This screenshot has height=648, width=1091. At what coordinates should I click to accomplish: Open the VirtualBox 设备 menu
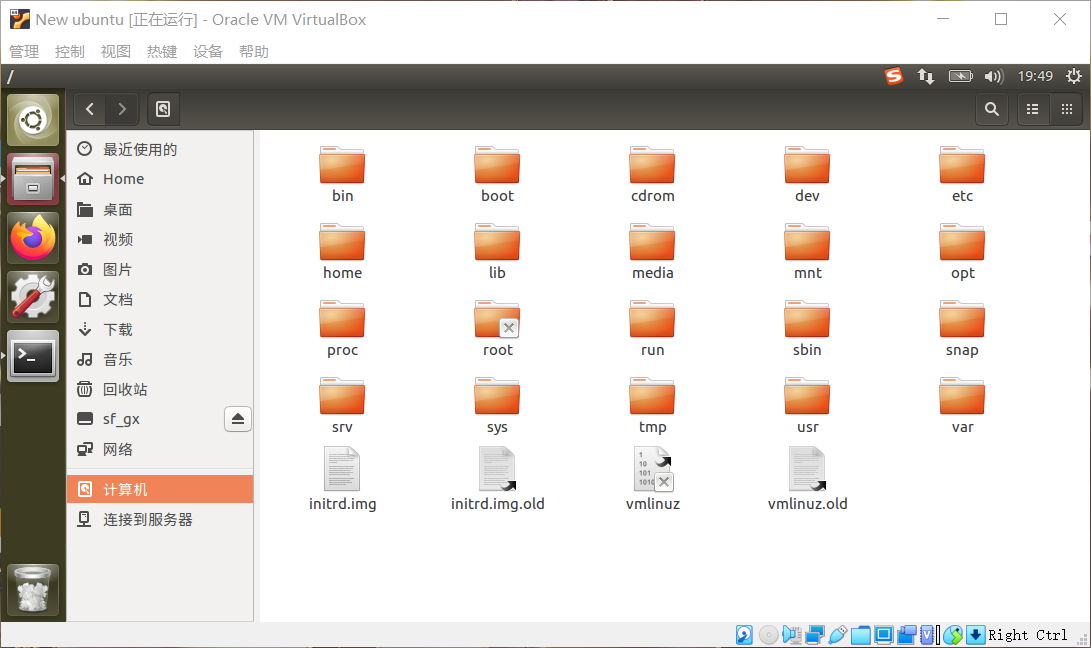(207, 52)
